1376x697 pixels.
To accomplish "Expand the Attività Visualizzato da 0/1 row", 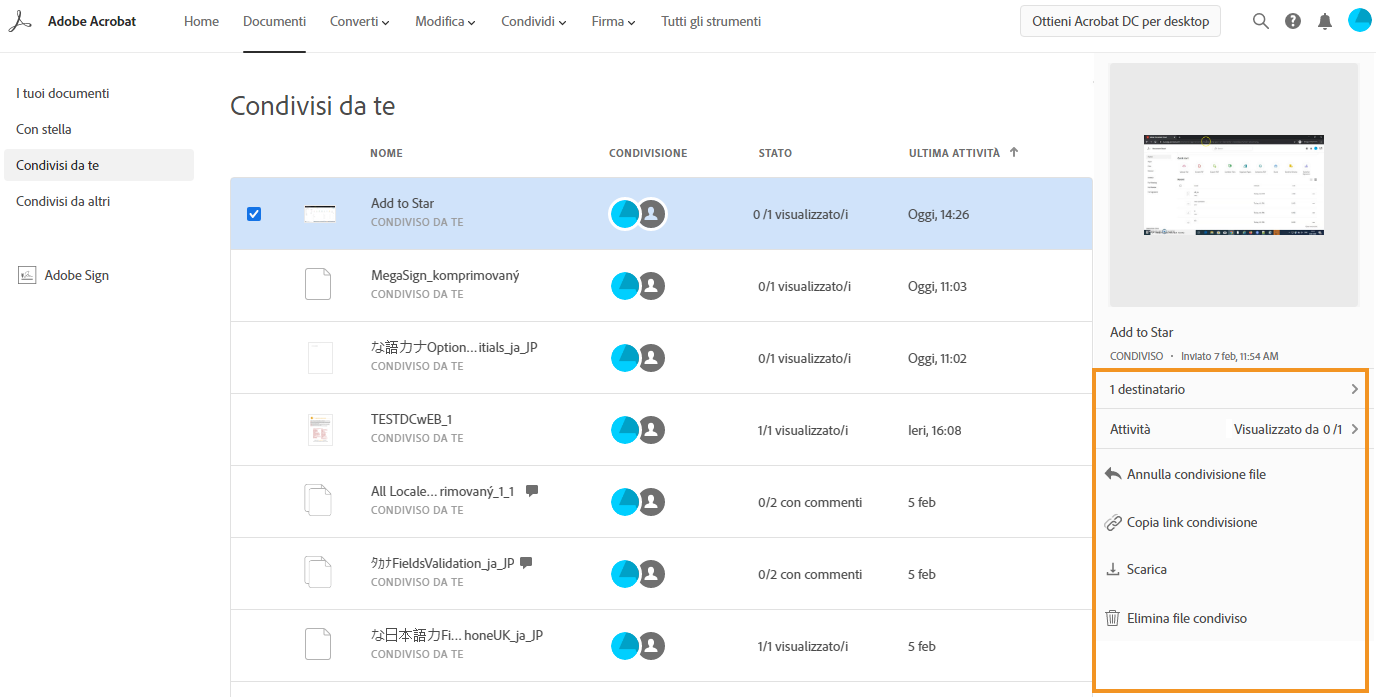I will (x=1230, y=429).
